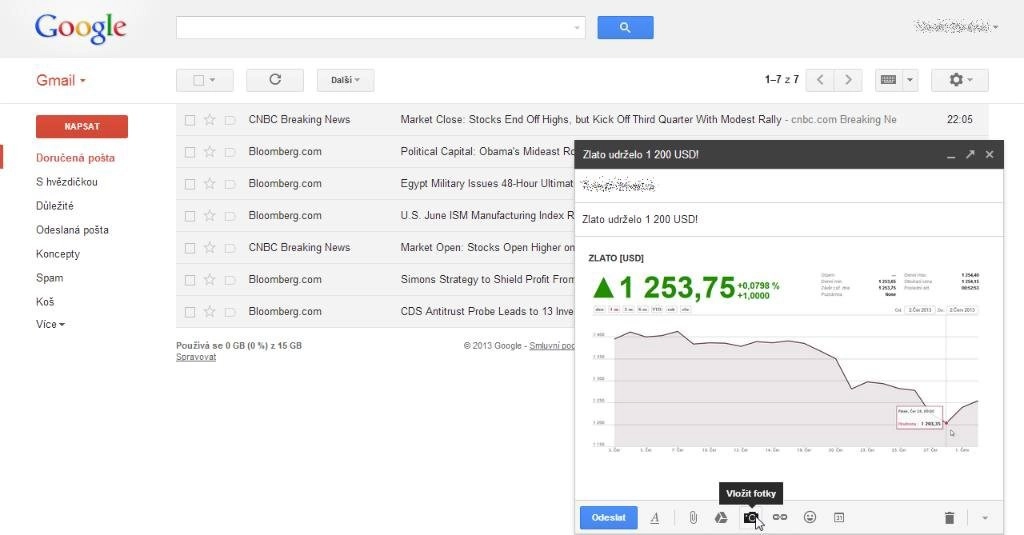
Task: Go to the previous page of messages
Action: point(820,80)
